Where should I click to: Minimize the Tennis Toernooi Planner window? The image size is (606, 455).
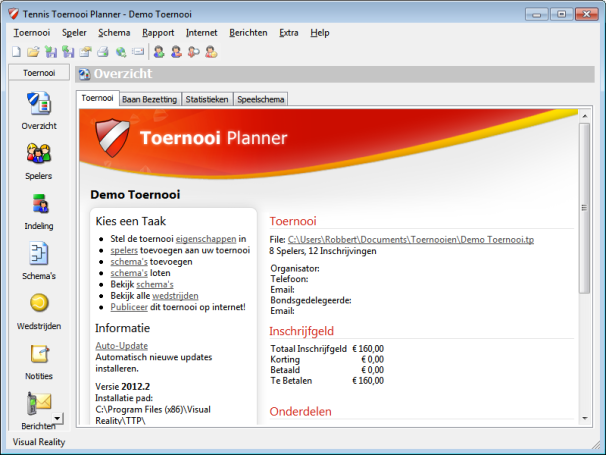click(536, 14)
